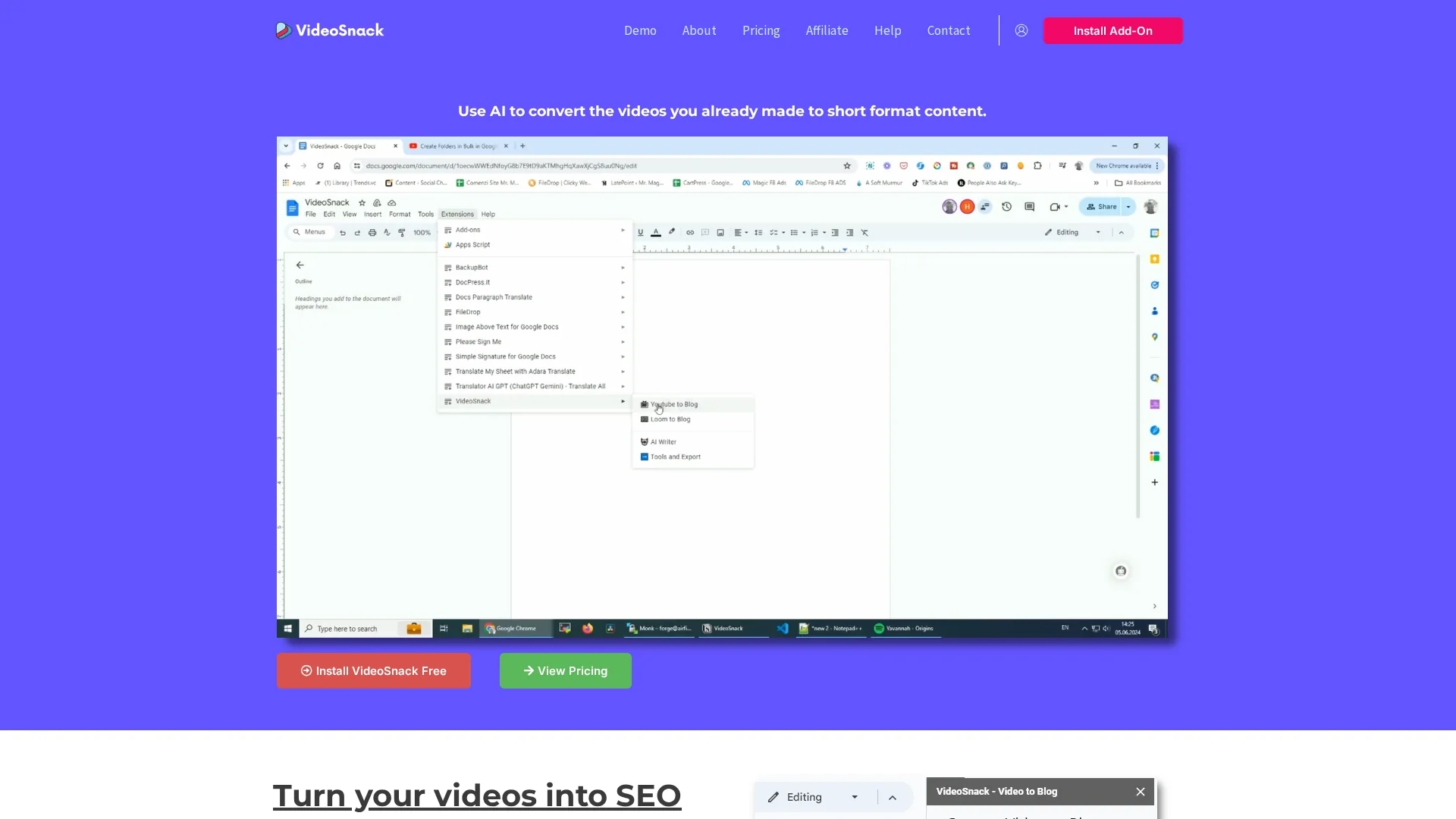Open the File menu in Docs
The width and height of the screenshot is (1456, 819).
310,214
